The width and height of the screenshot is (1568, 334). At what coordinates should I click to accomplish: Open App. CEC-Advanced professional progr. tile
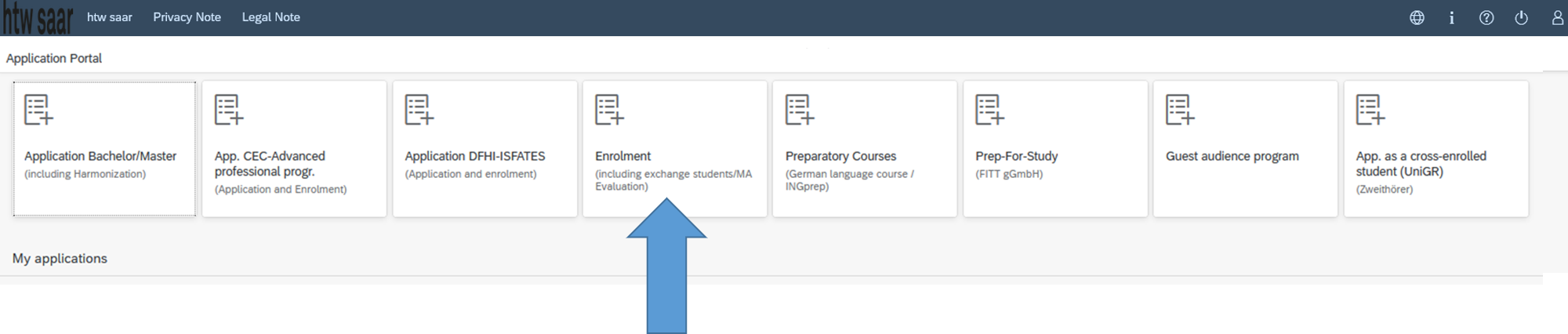(294, 149)
